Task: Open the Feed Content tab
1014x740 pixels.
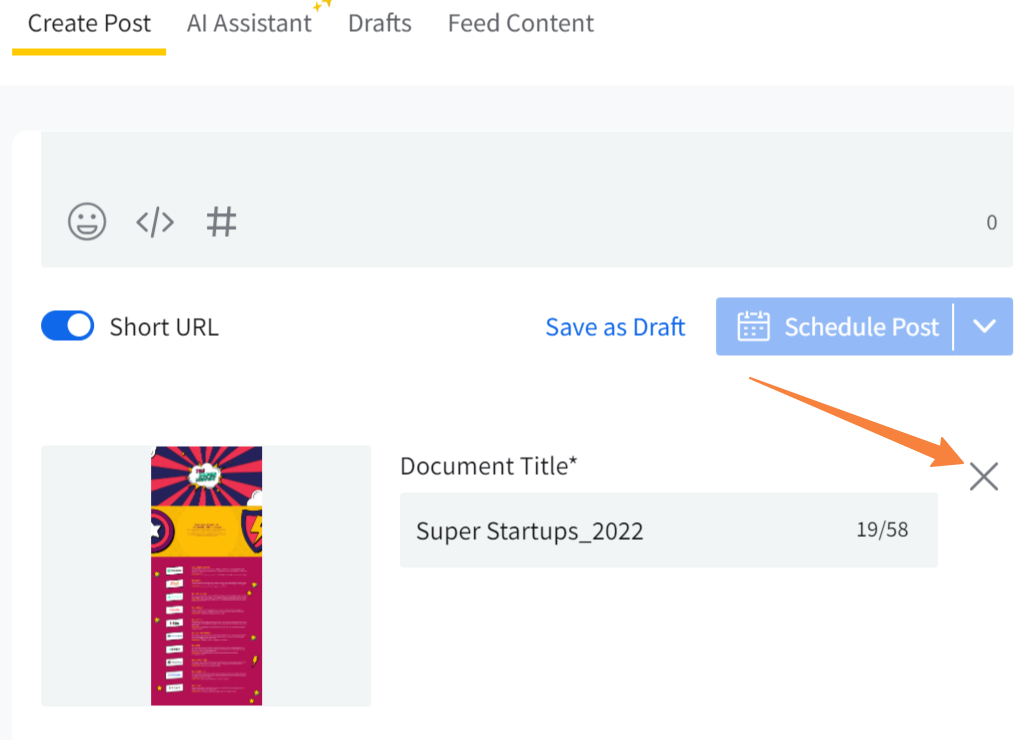Action: click(x=520, y=23)
